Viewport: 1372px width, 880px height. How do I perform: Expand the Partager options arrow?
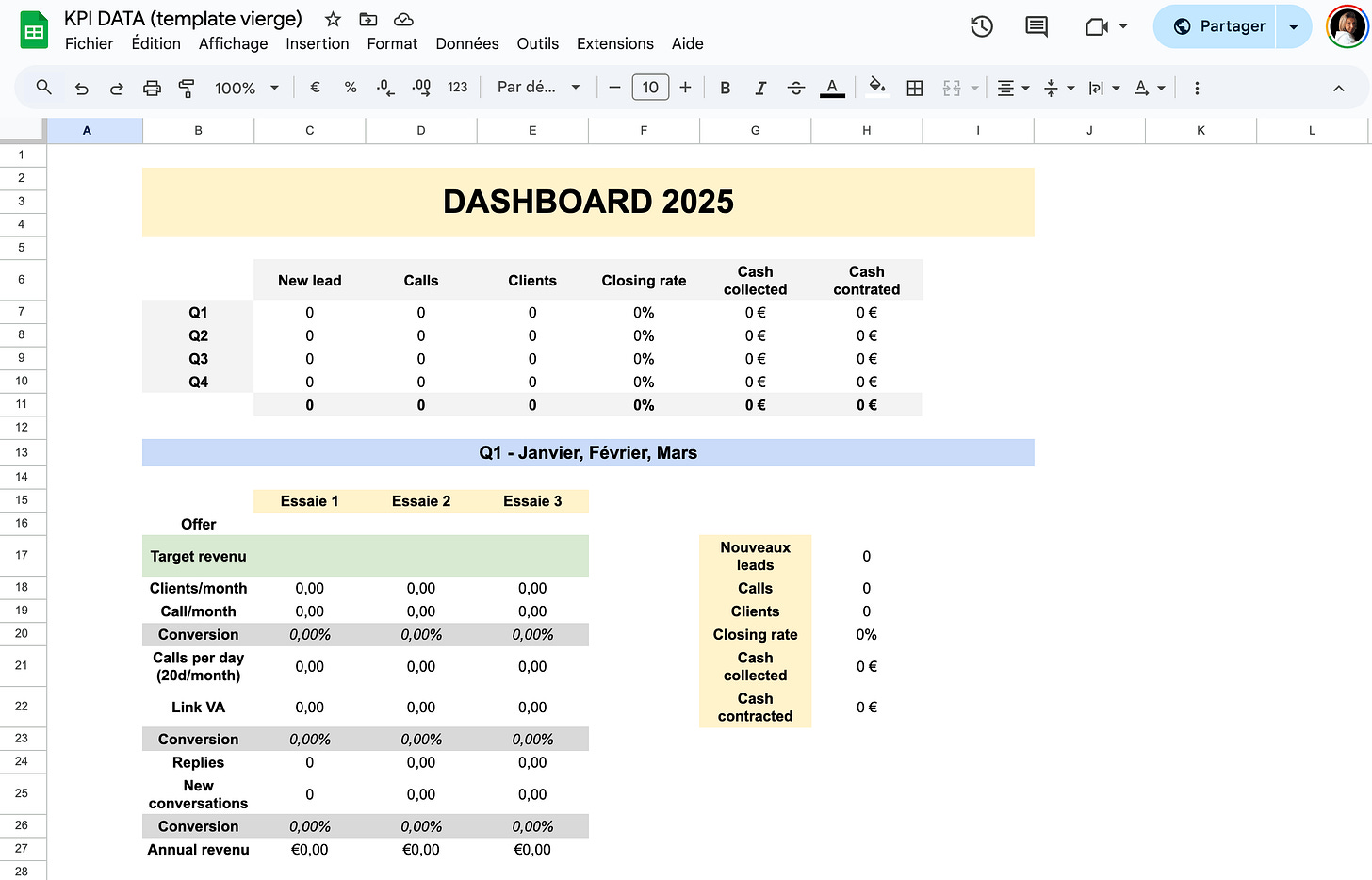click(1294, 26)
